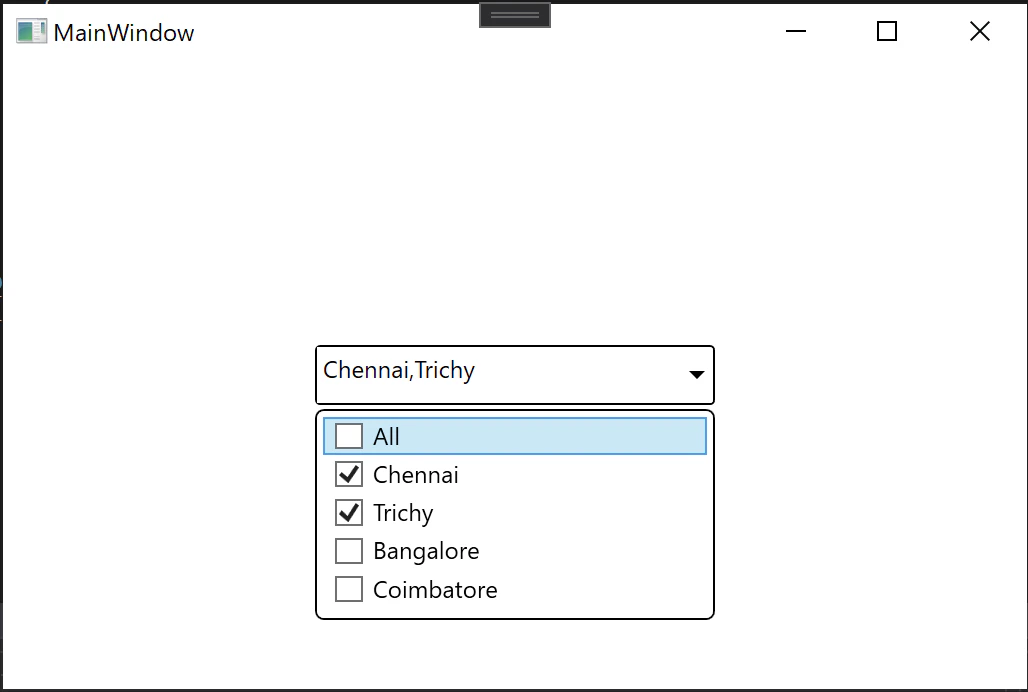Enable the Bangalore checkbox
The height and width of the screenshot is (692, 1028).
pyautogui.click(x=349, y=550)
